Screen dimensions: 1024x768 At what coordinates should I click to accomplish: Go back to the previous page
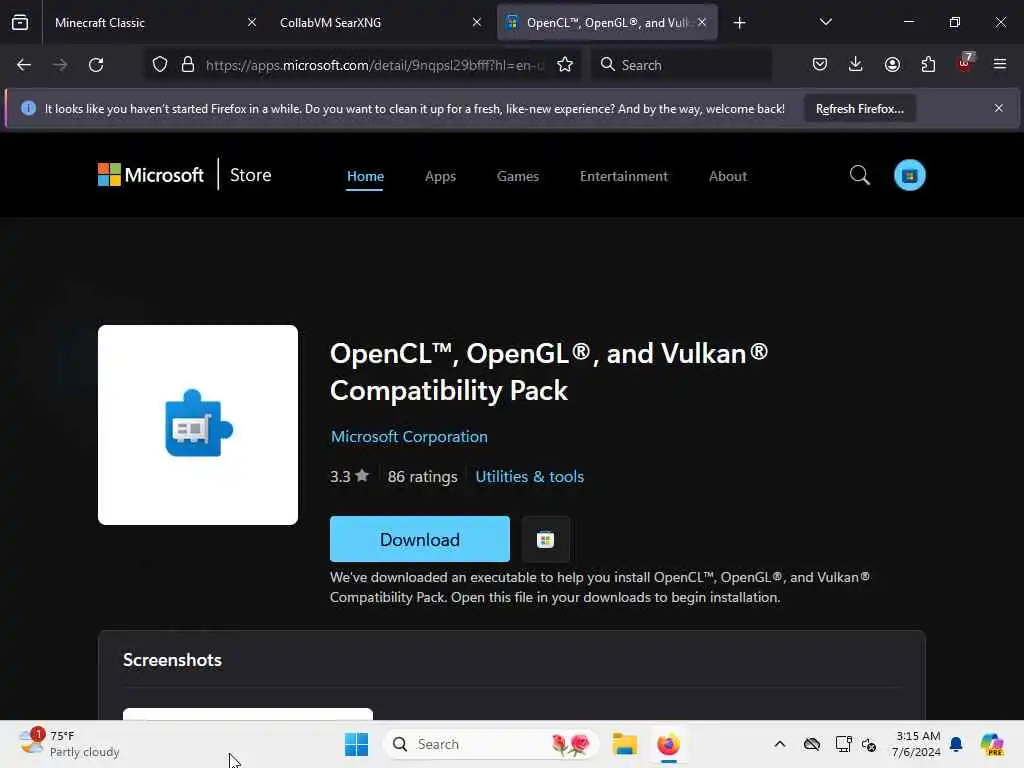(24, 65)
